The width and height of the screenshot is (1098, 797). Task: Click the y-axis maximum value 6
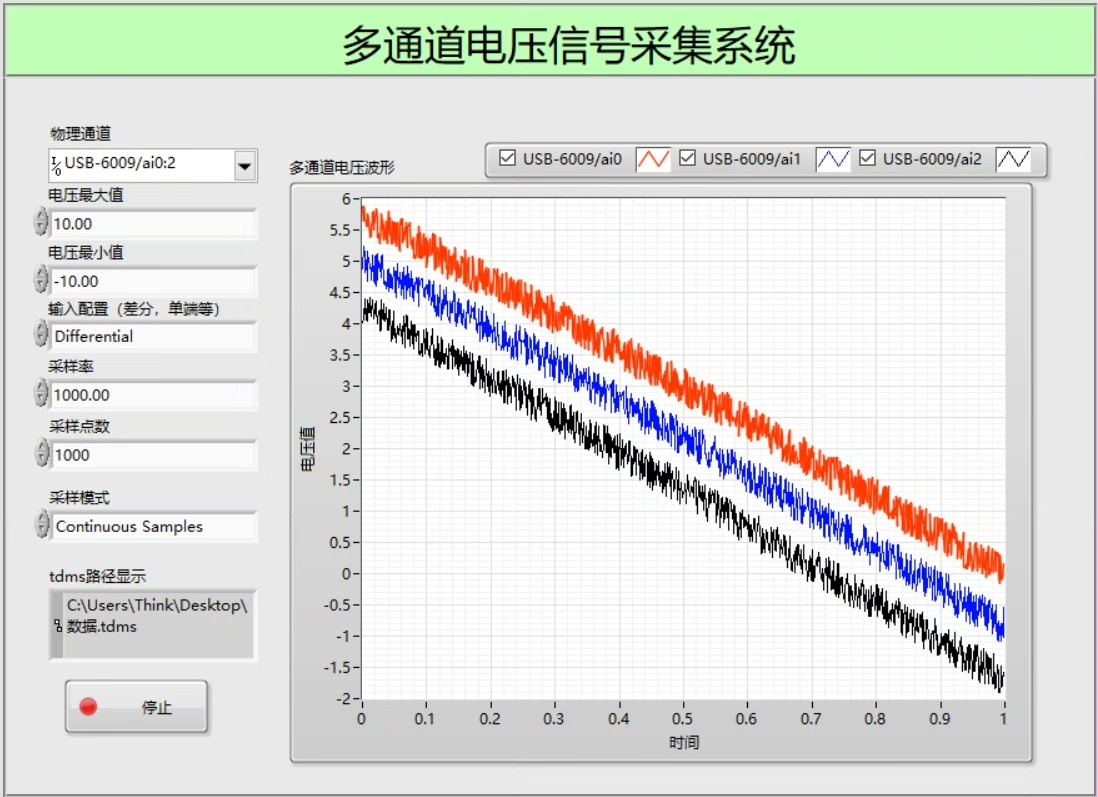click(x=346, y=199)
